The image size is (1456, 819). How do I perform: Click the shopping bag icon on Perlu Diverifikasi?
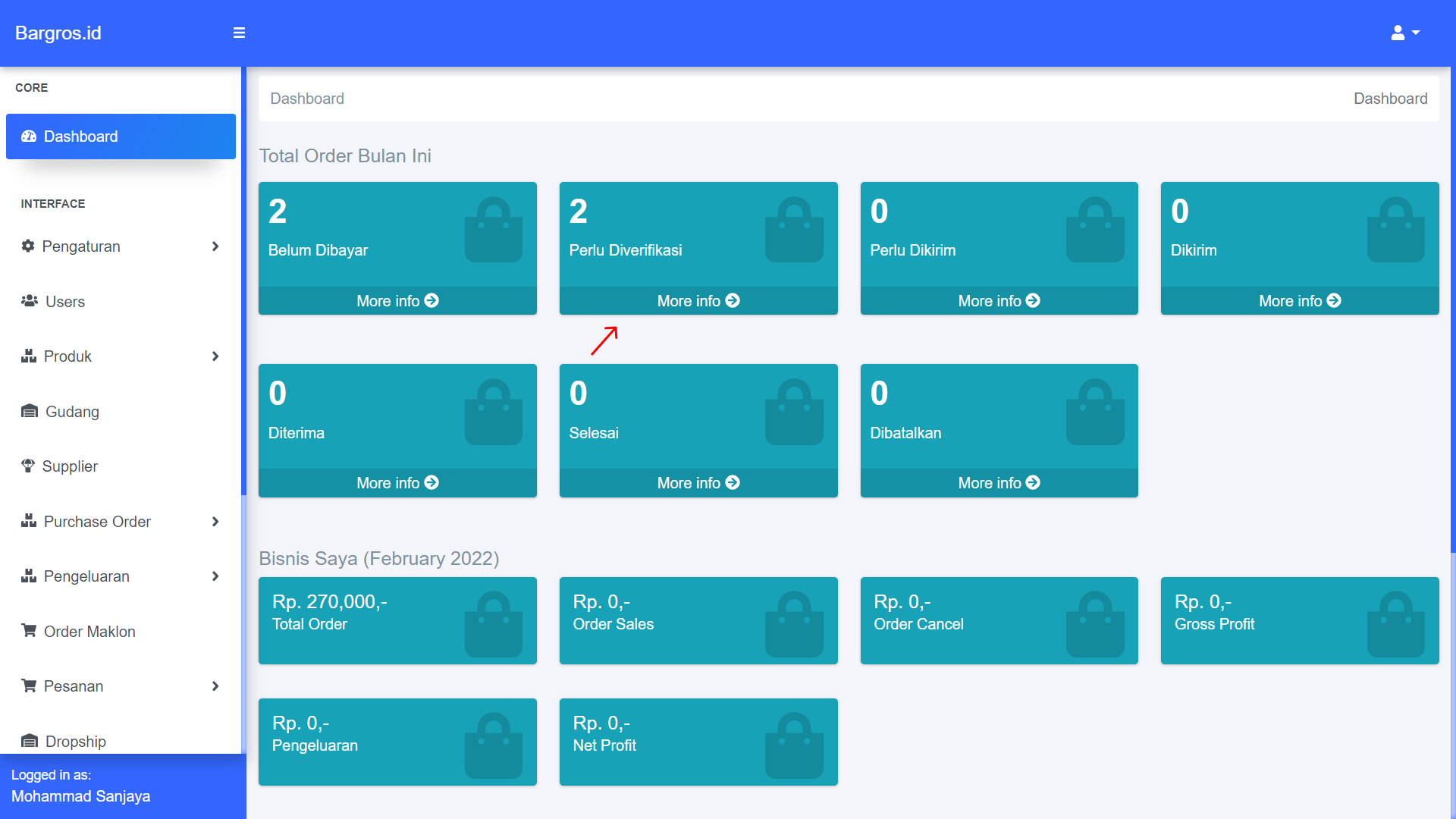[x=794, y=230]
